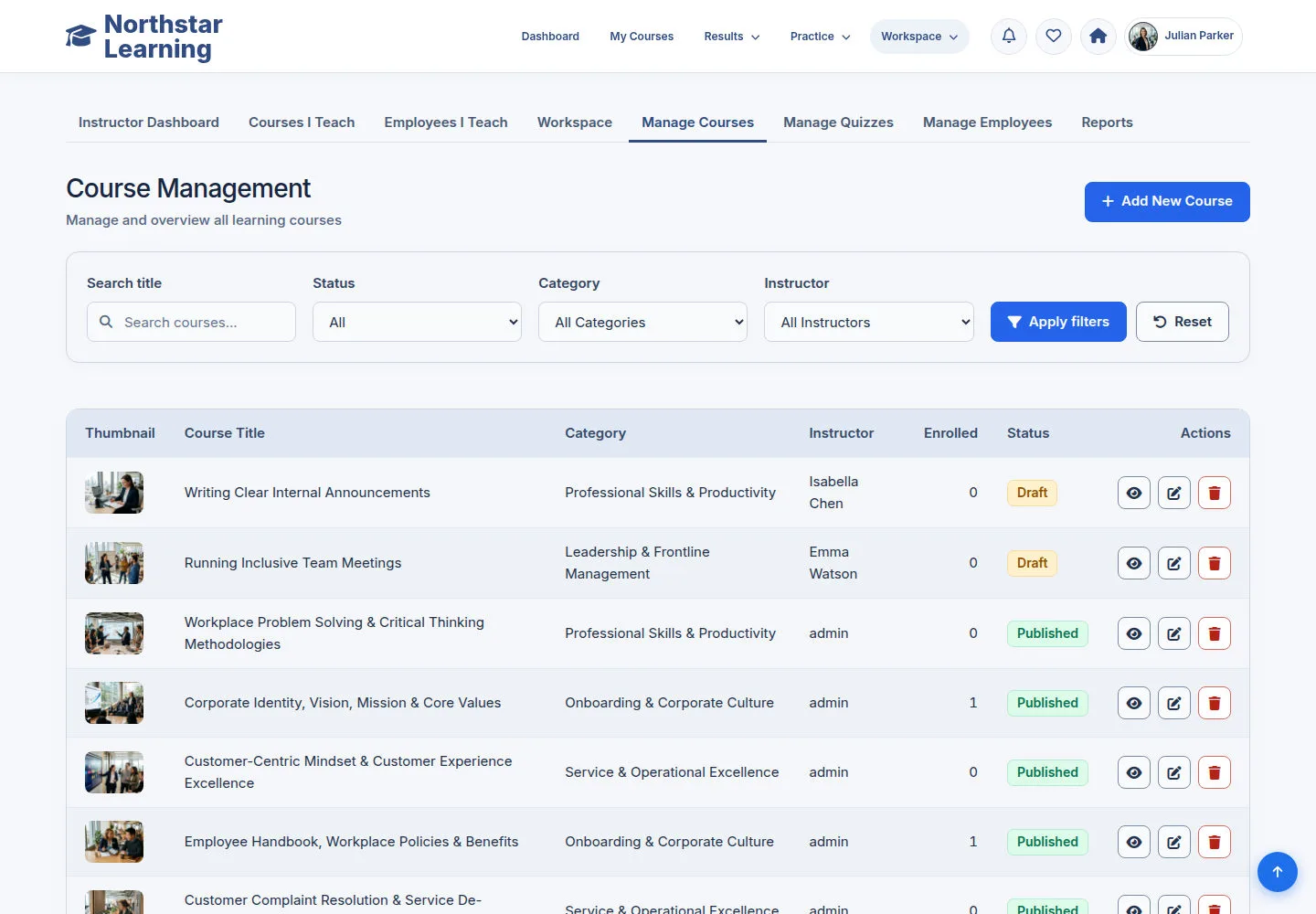This screenshot has height=914, width=1316.
Task: Open the Manage Quizzes tab
Action: click(838, 122)
